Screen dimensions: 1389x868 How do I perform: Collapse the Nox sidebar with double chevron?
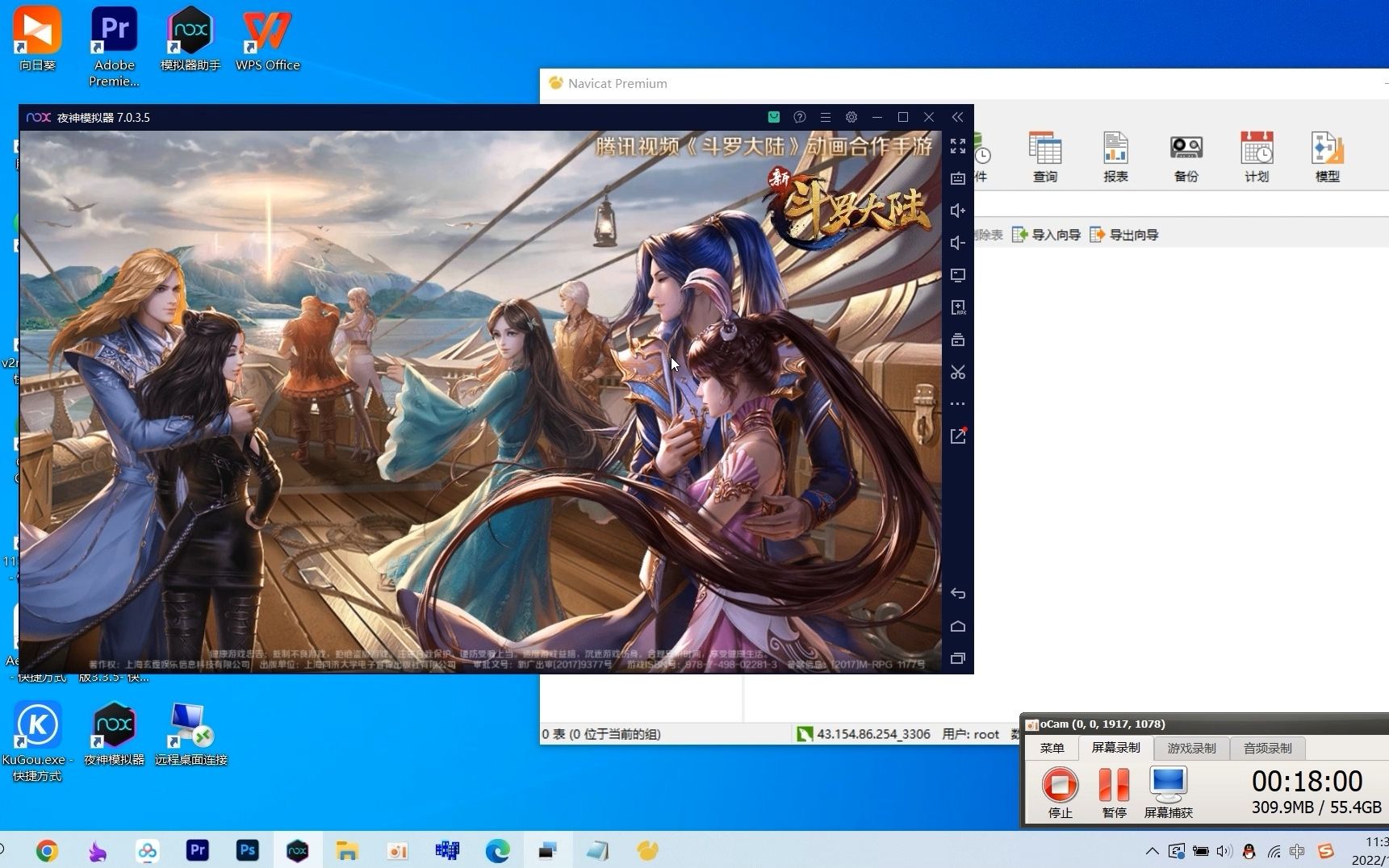[957, 117]
